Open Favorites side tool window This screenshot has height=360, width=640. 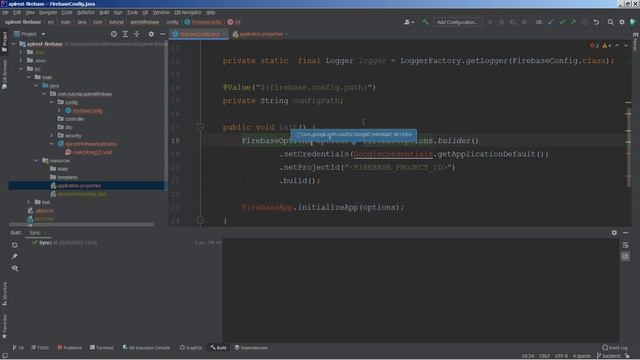click(x=4, y=326)
